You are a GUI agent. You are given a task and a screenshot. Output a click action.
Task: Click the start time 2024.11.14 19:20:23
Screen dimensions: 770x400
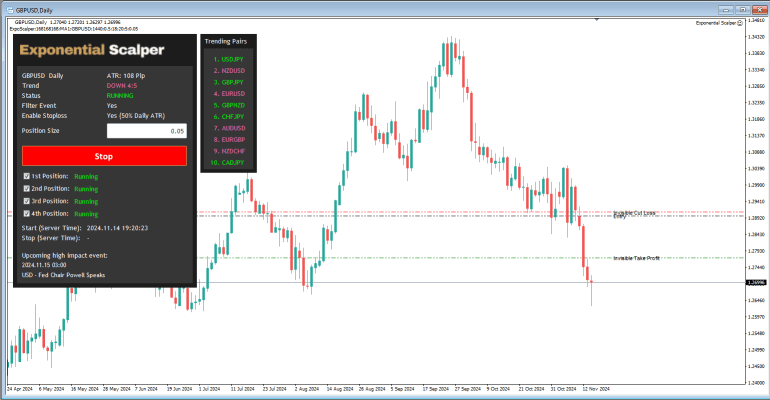pos(117,228)
